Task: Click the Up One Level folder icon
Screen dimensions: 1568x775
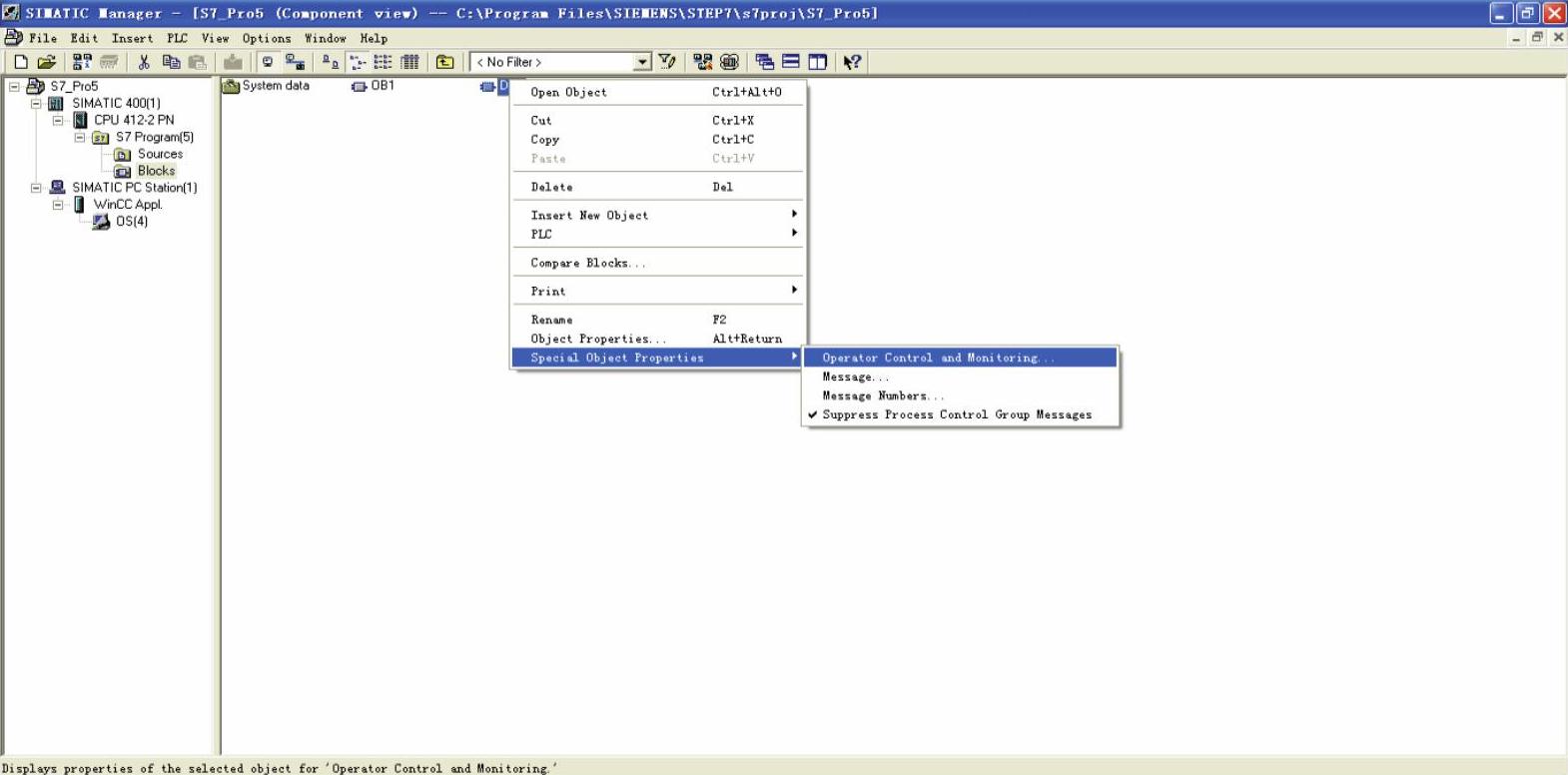Action: (444, 62)
